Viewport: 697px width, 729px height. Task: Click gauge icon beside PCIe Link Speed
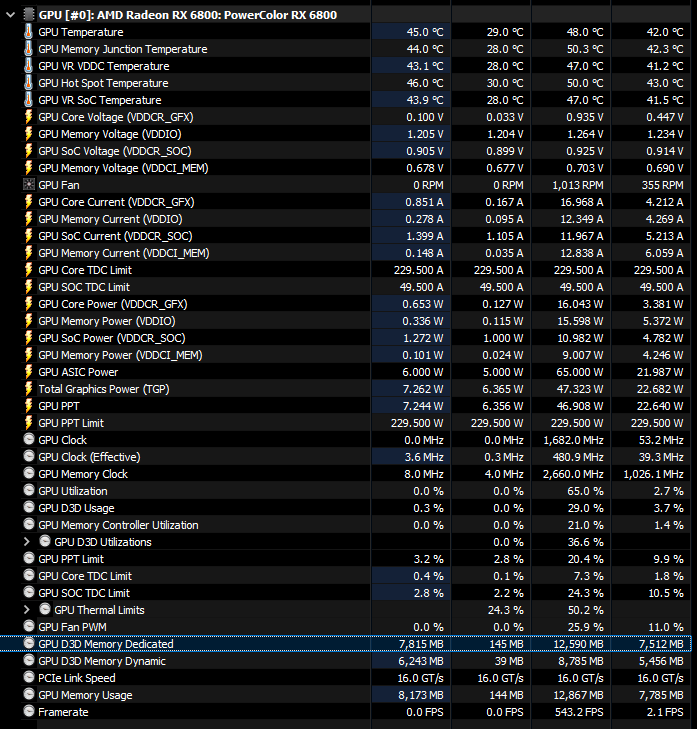(29, 677)
